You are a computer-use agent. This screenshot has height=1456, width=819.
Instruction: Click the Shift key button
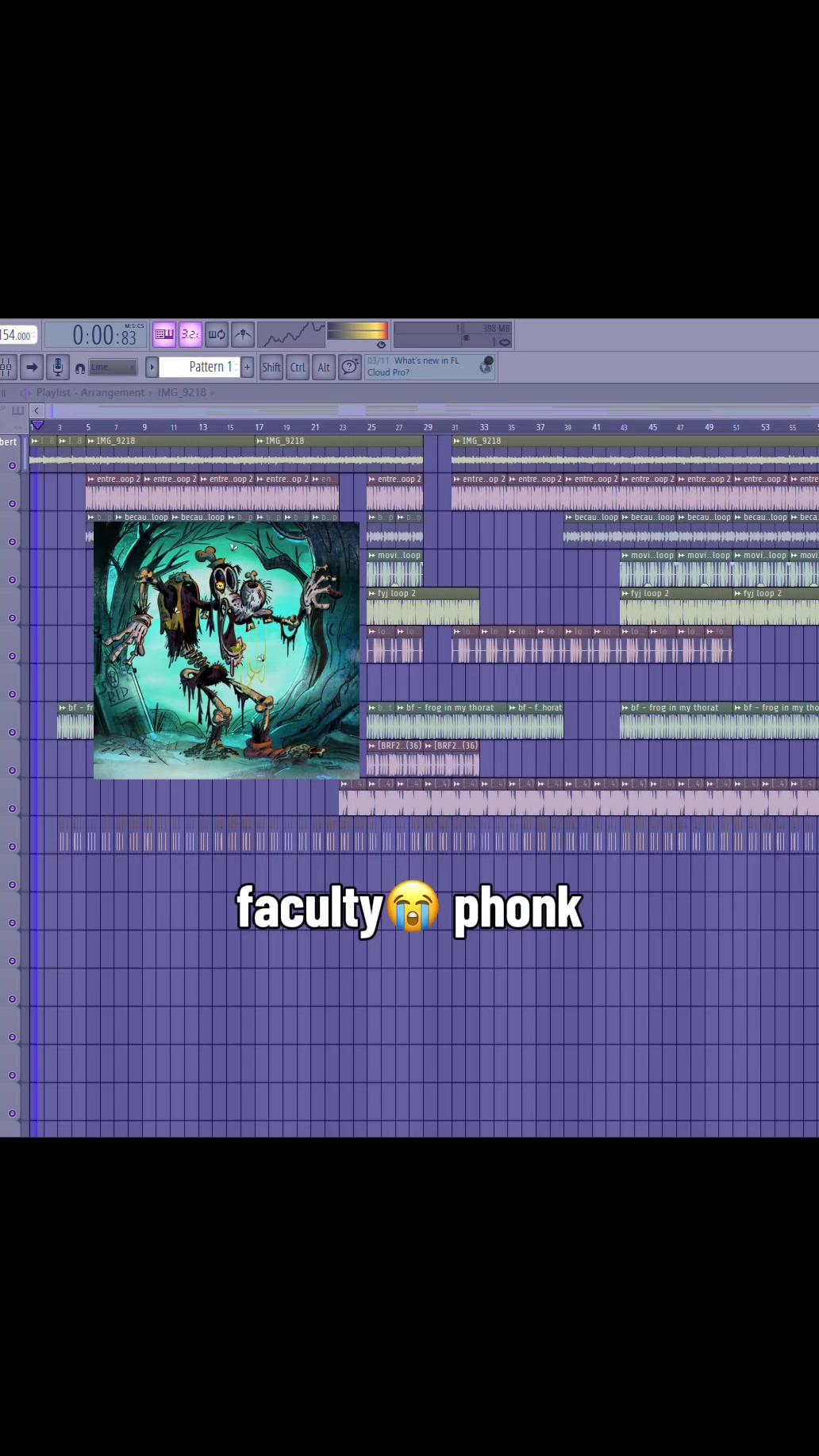click(271, 367)
